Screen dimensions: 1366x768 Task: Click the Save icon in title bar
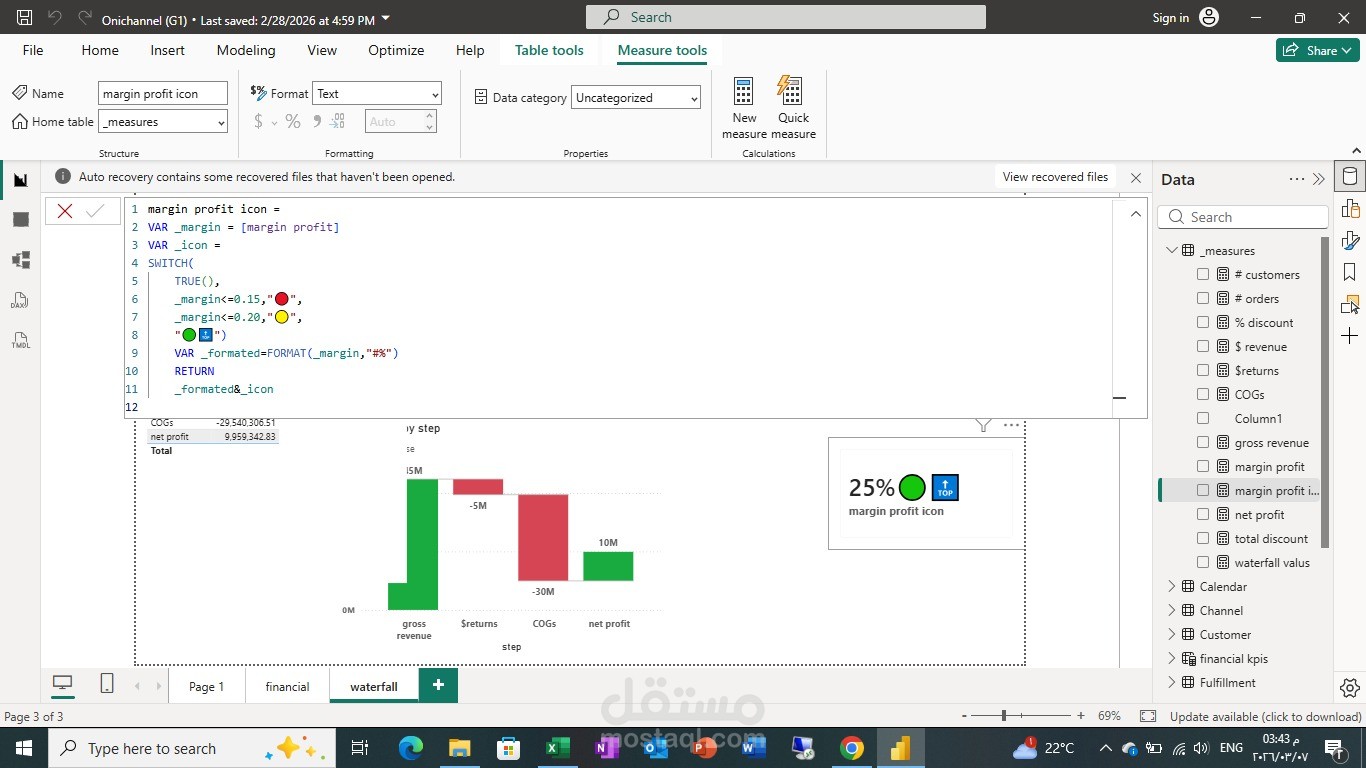click(x=24, y=18)
